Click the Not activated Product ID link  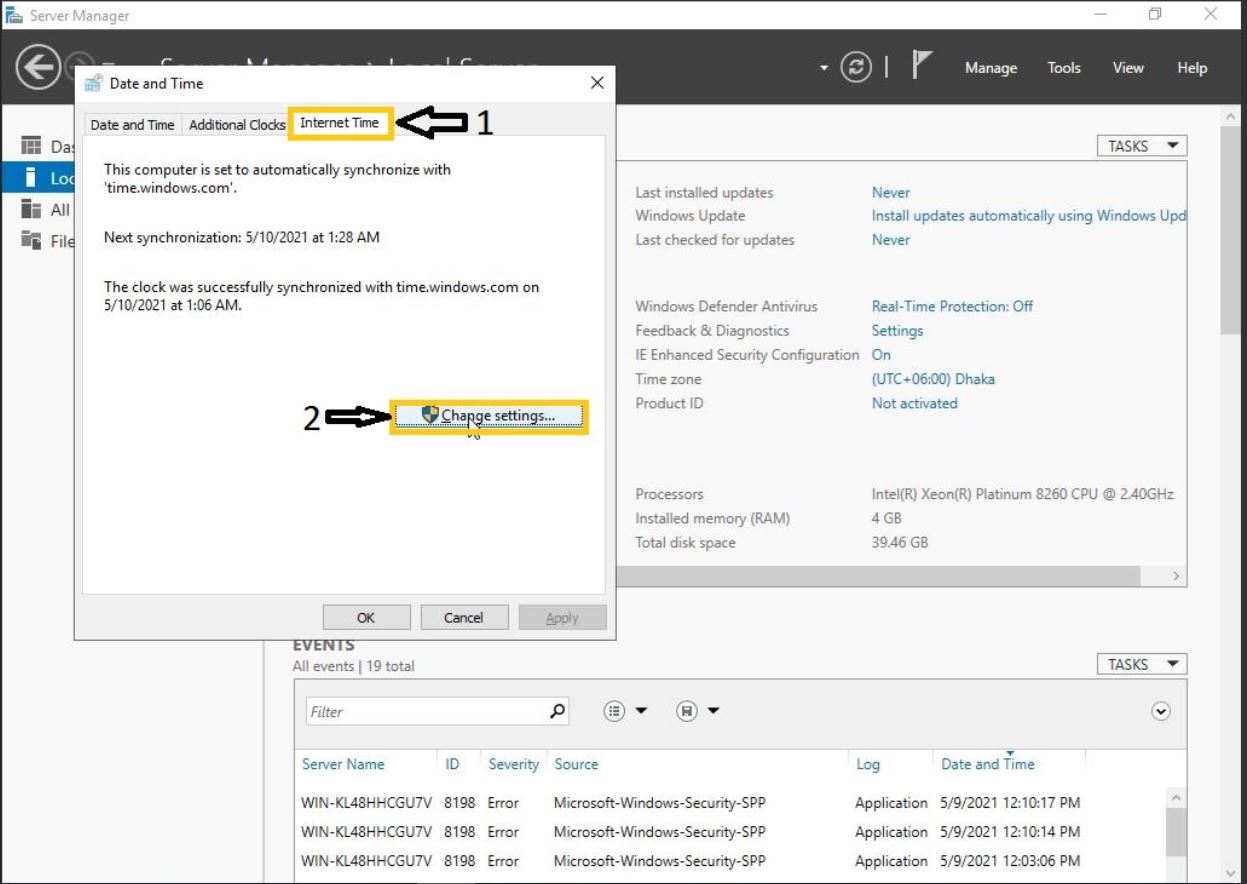tap(914, 403)
